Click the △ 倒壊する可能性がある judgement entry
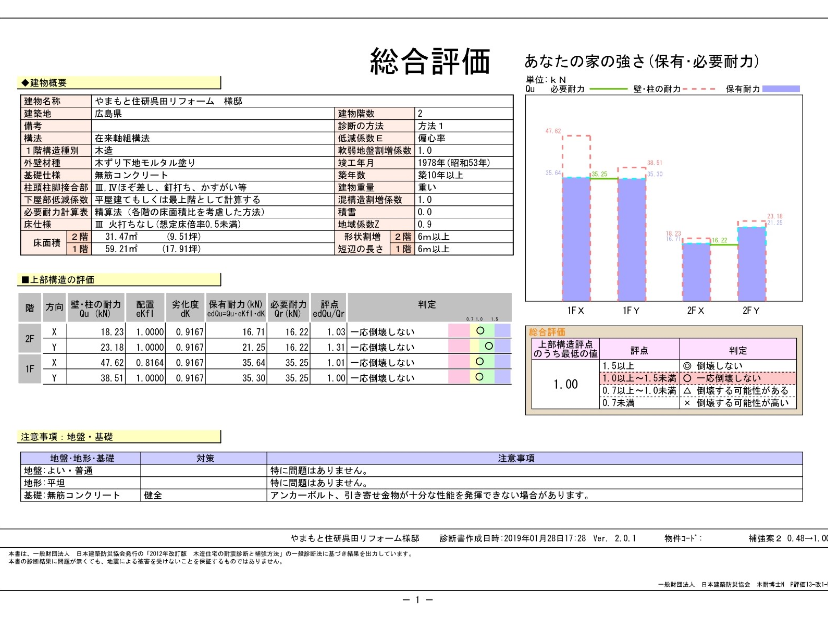 tap(736, 390)
